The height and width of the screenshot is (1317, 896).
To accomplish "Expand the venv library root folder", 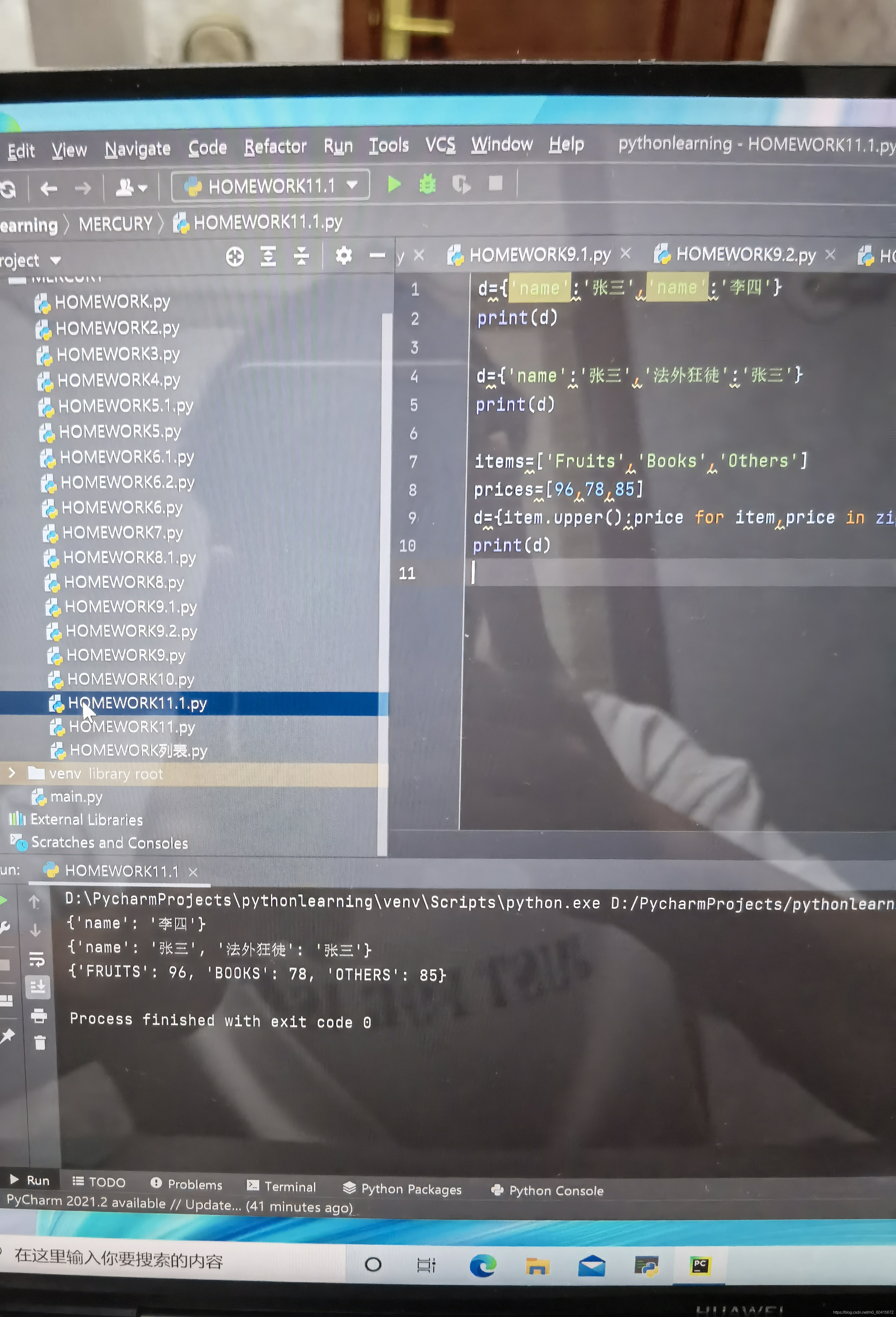I will tap(12, 773).
